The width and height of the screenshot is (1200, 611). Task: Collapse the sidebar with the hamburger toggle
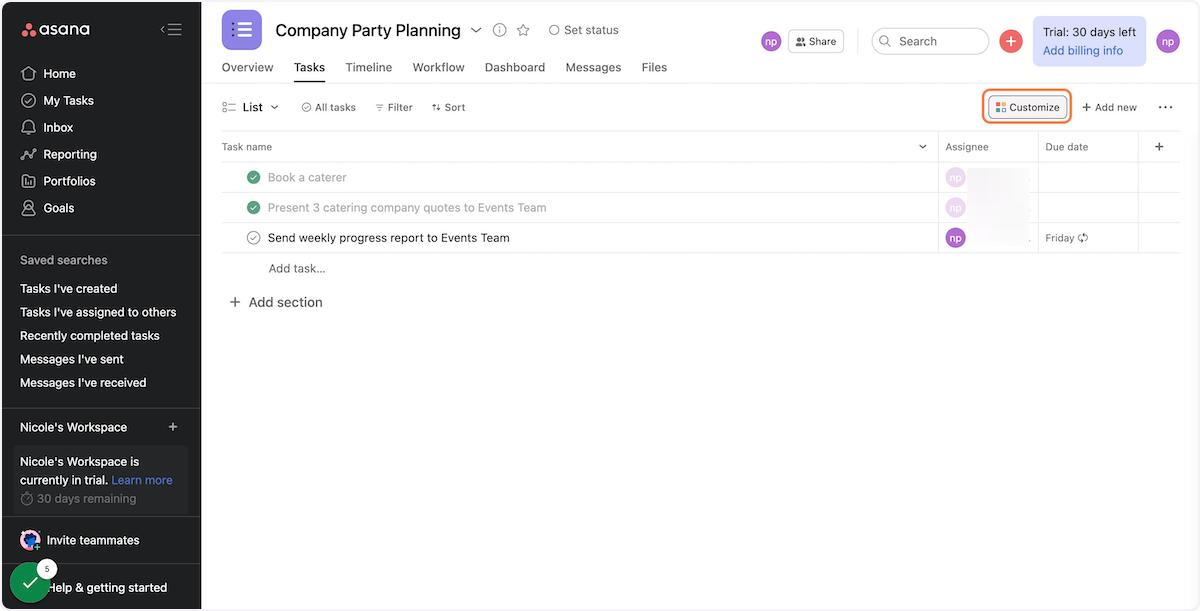171,30
